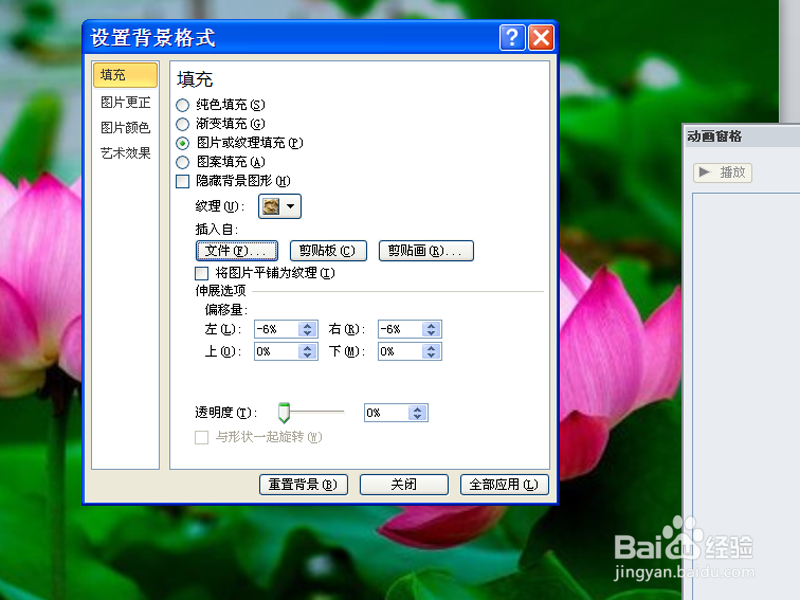Adjust the 下(M) offset spinner arrows
This screenshot has width=800, height=600.
[x=432, y=352]
